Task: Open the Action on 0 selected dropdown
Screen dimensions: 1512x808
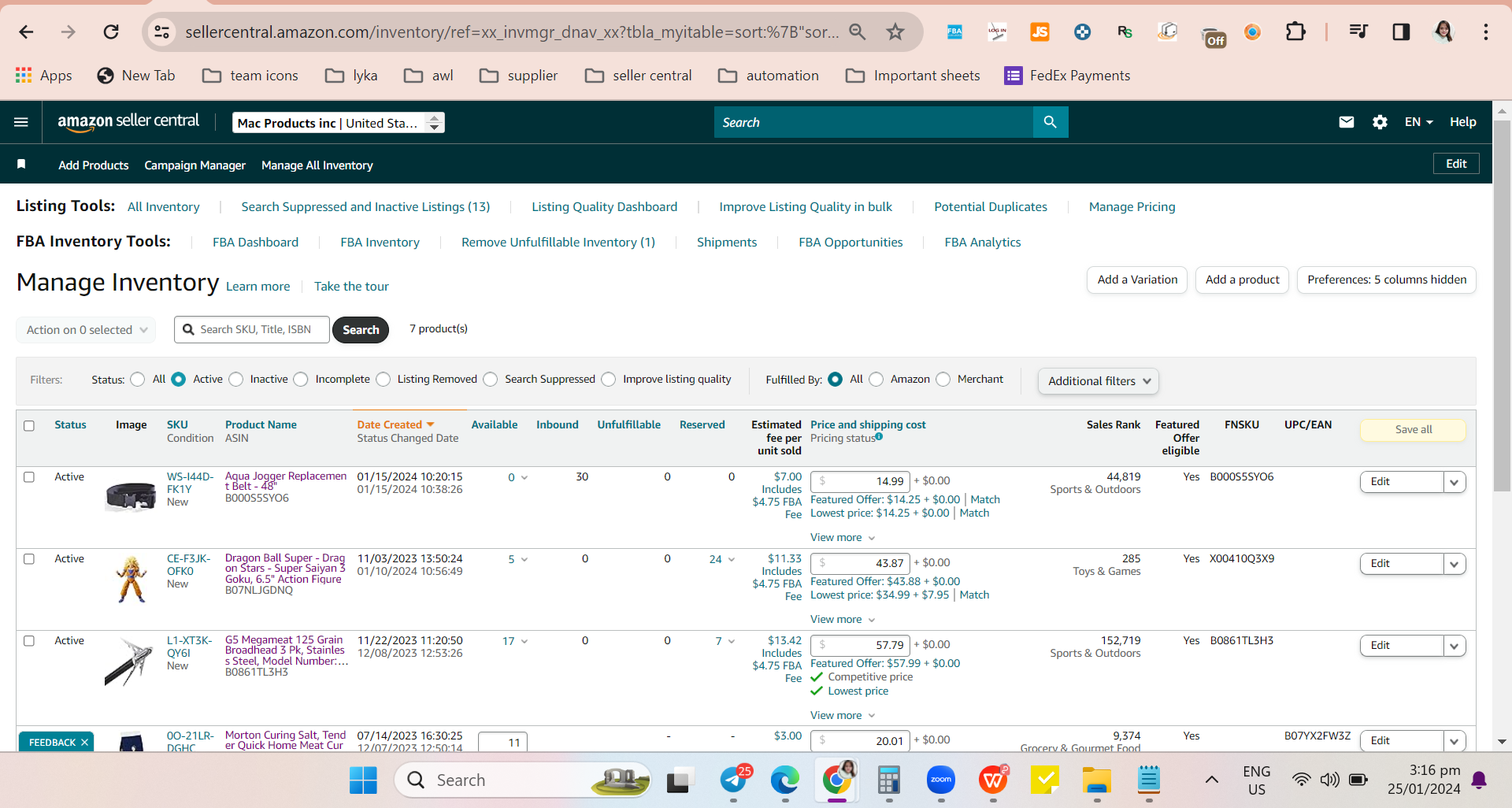Action: [x=86, y=330]
